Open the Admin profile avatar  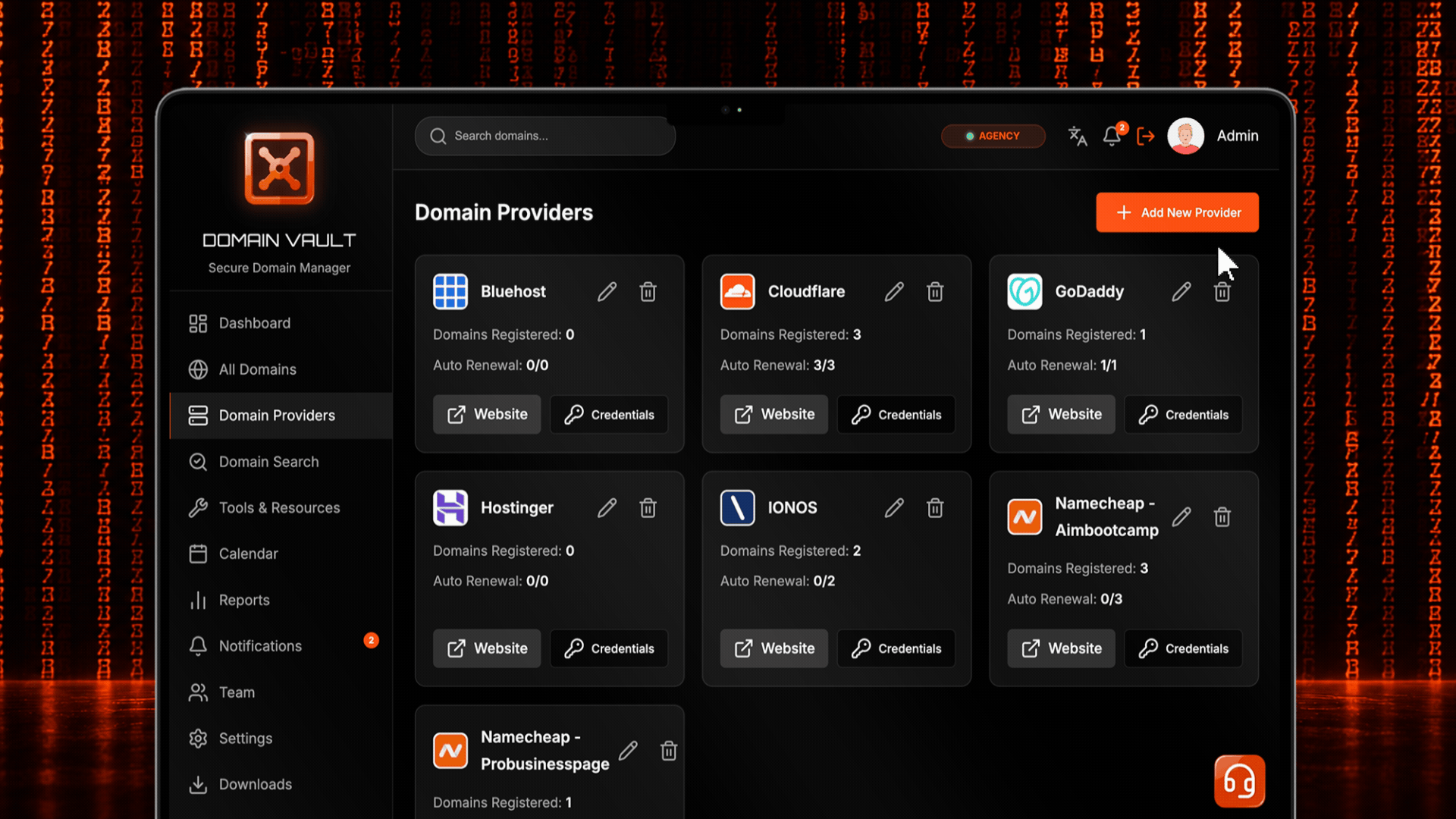click(x=1186, y=136)
